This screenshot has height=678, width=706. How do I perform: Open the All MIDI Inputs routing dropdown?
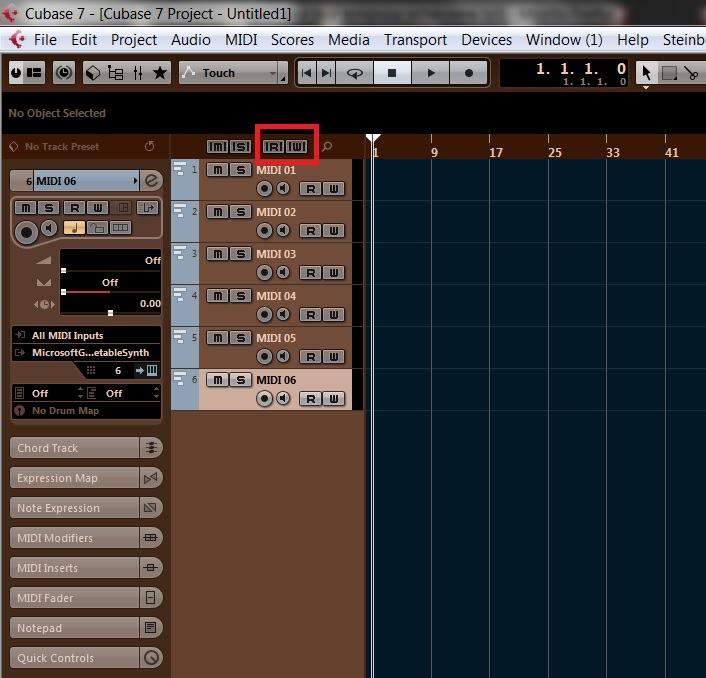coord(86,335)
